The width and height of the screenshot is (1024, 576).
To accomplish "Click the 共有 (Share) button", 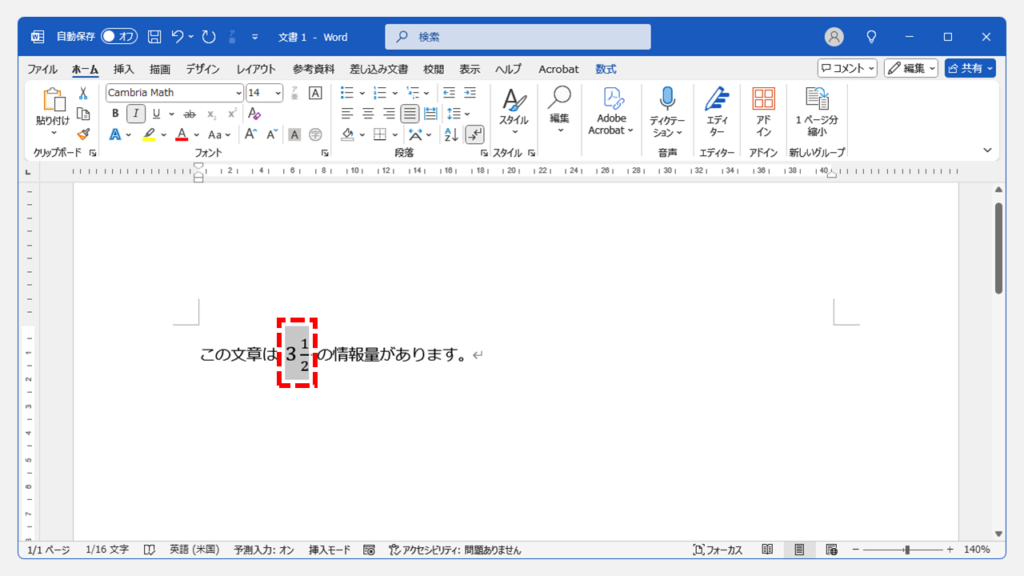I will point(970,68).
